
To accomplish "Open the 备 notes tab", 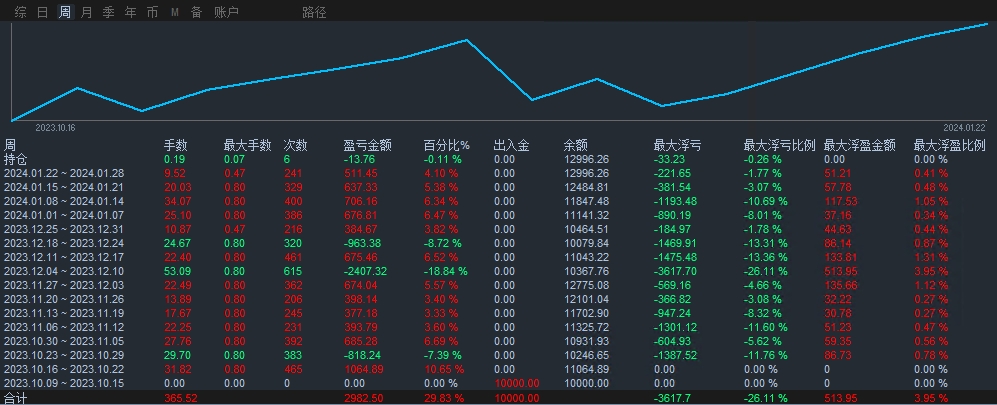I will click(x=197, y=12).
